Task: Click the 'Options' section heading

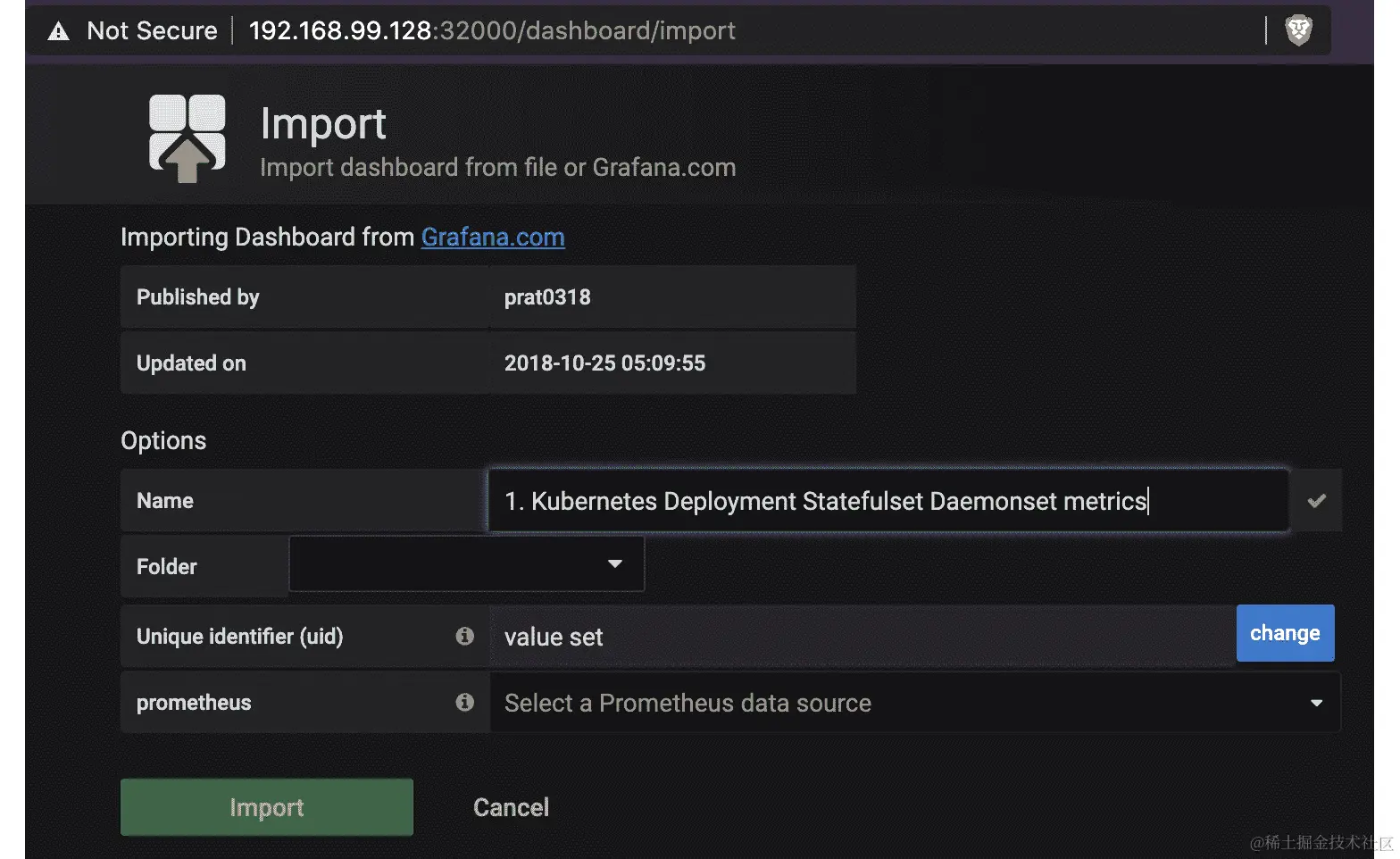Action: pyautogui.click(x=163, y=441)
